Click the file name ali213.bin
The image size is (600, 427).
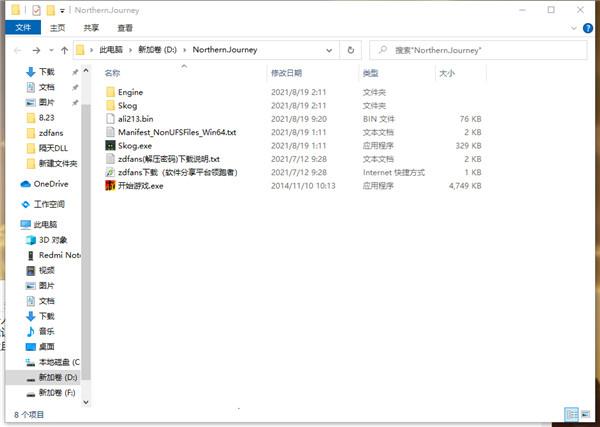click(135, 119)
